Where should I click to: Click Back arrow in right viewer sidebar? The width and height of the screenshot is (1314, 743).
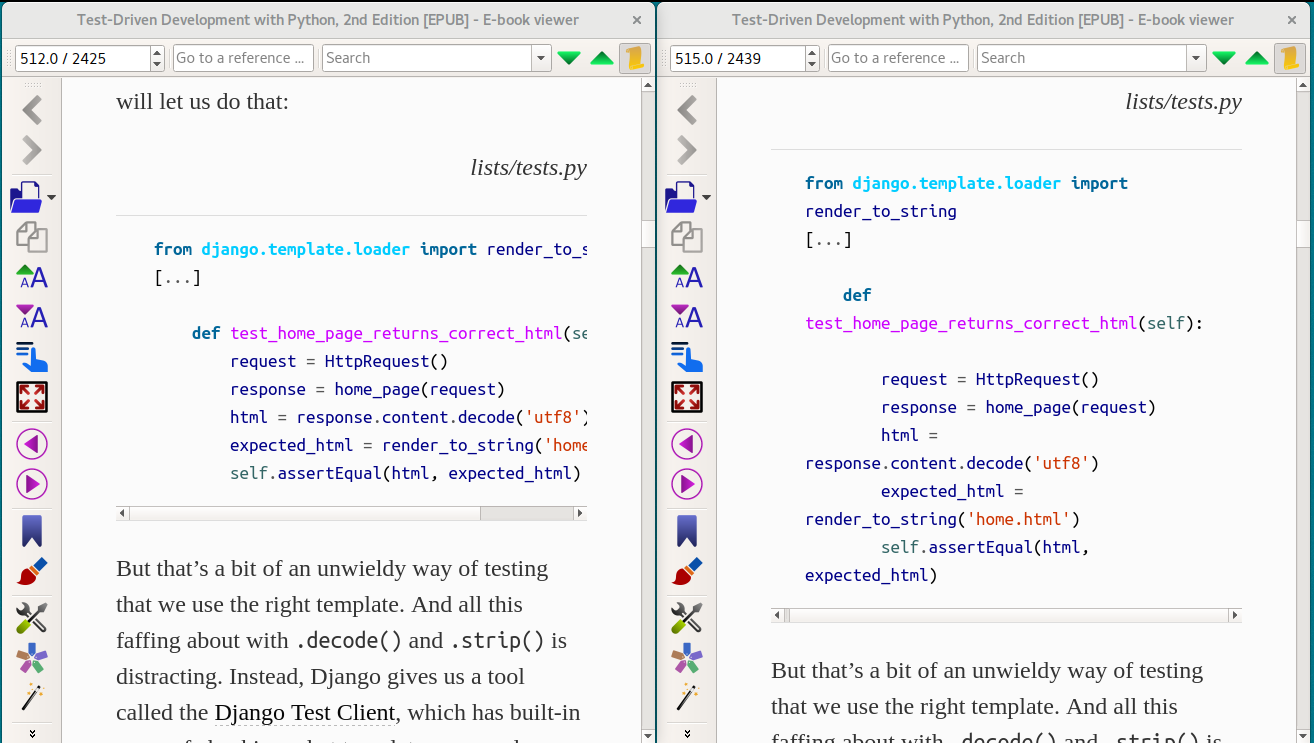pyautogui.click(x=687, y=110)
